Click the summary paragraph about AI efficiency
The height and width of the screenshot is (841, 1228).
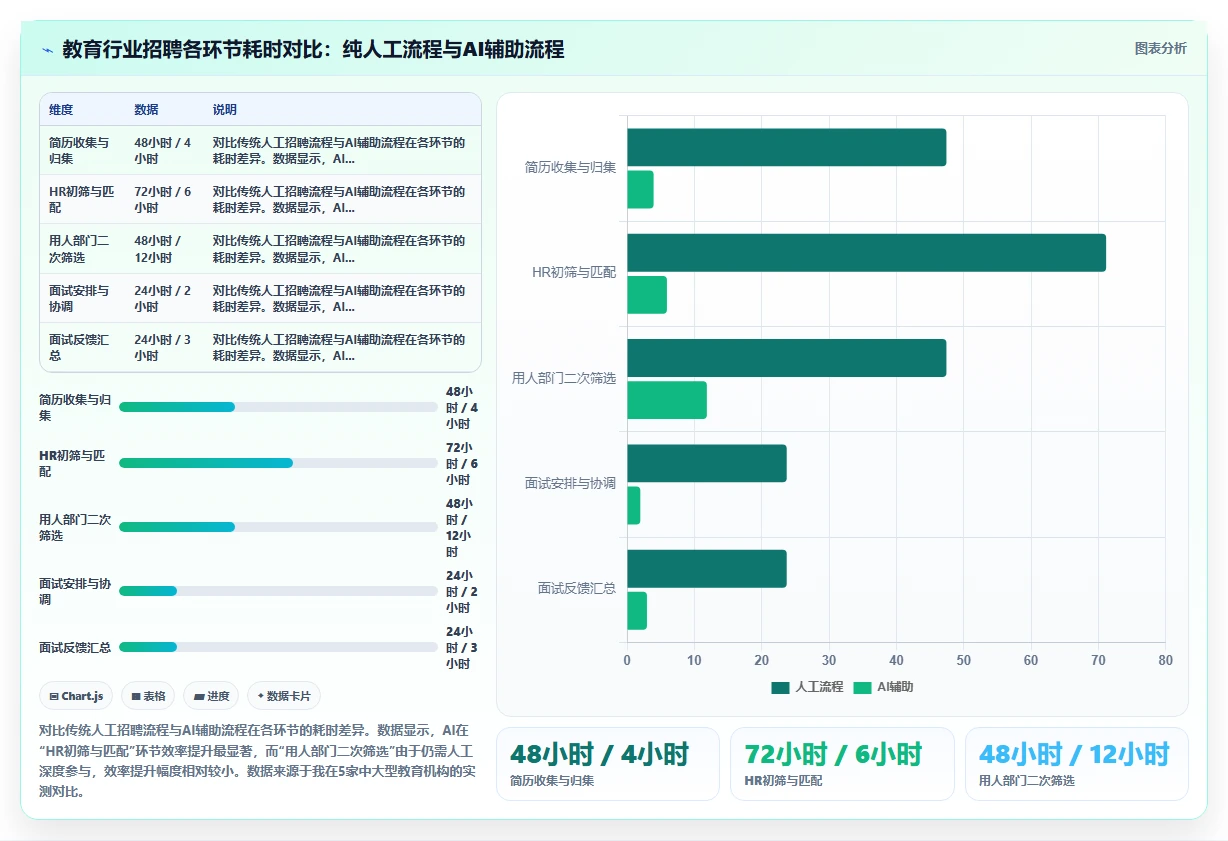(x=256, y=760)
